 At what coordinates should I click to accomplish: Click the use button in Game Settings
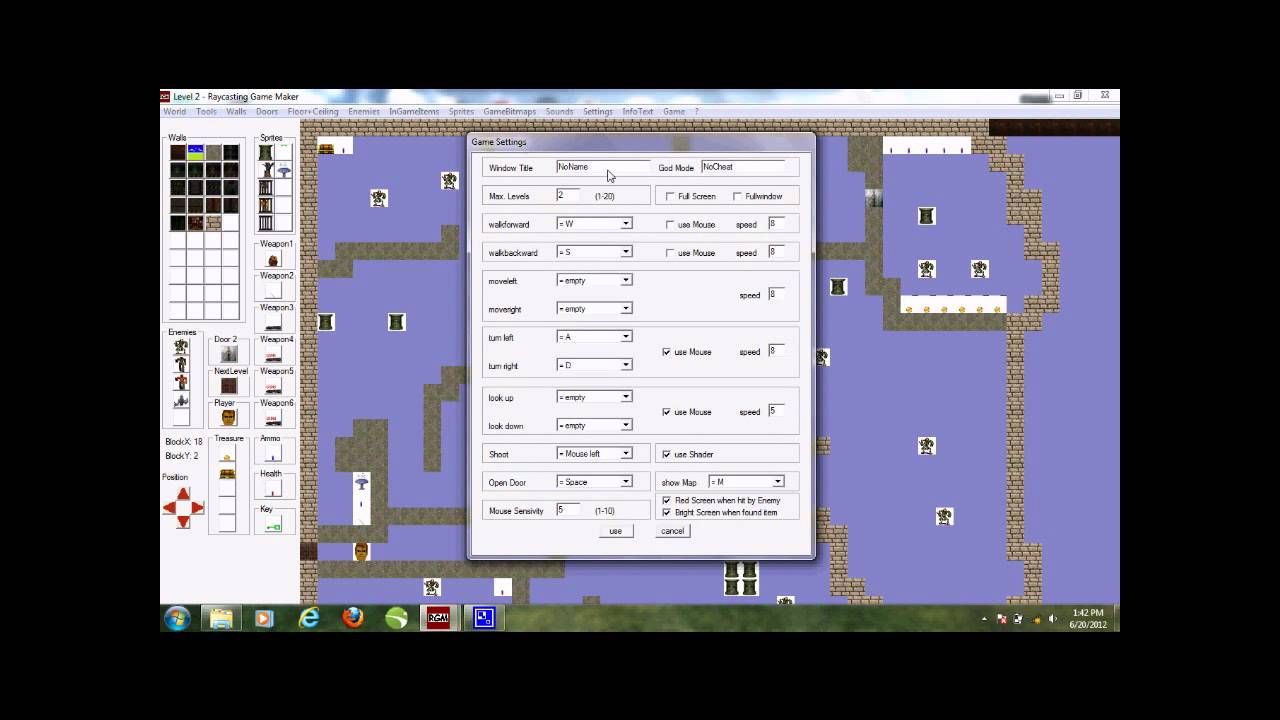tap(616, 531)
